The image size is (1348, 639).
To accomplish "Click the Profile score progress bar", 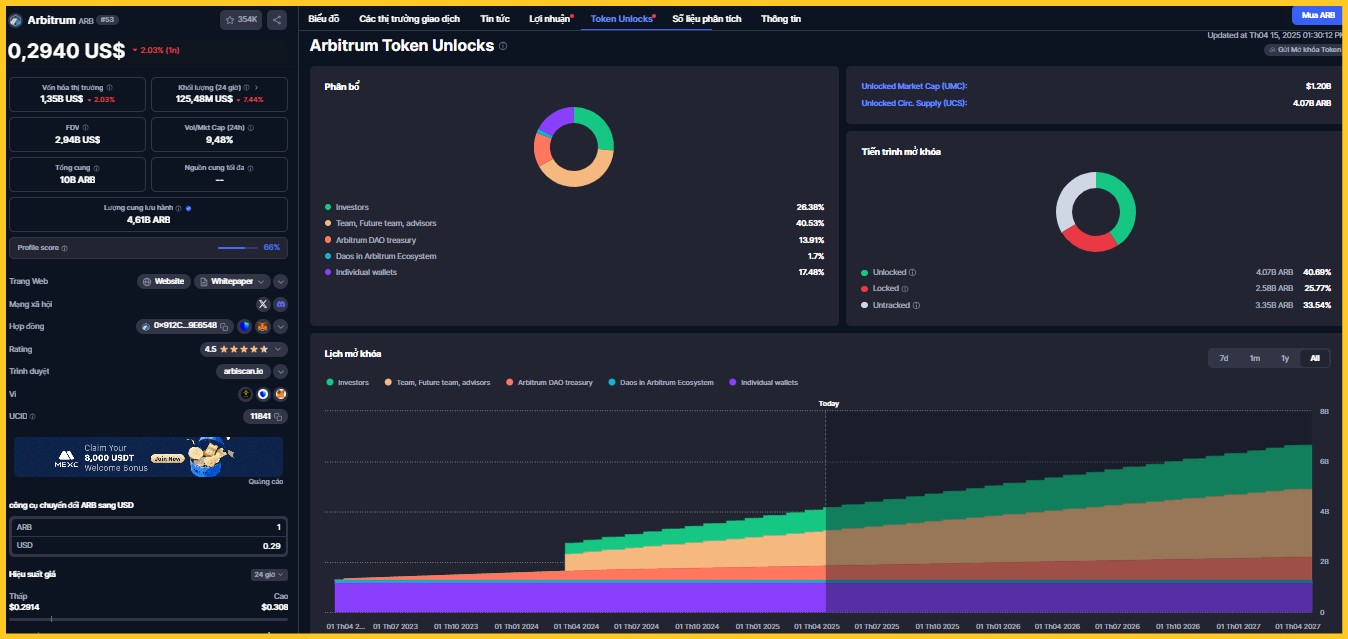I will tap(237, 247).
